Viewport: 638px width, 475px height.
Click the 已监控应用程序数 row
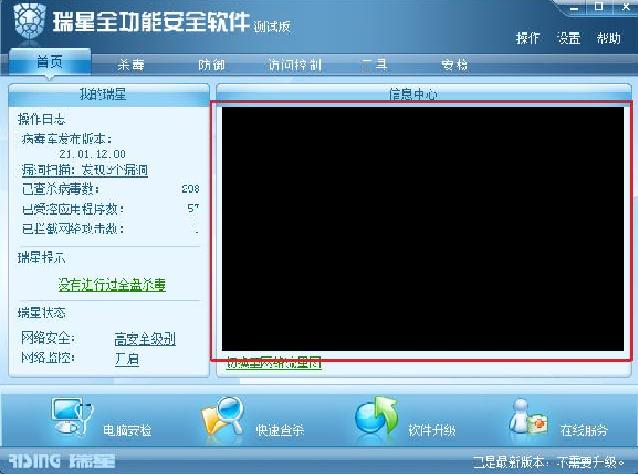pos(111,209)
